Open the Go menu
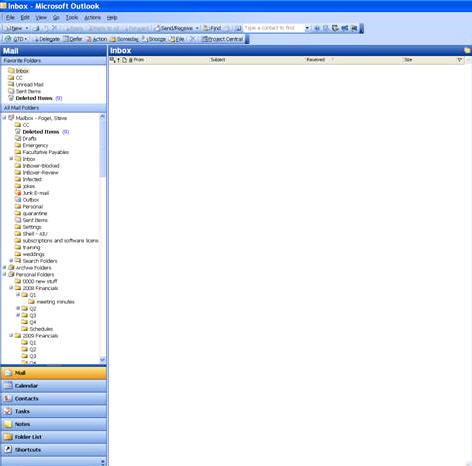This screenshot has width=472, height=466. click(56, 17)
